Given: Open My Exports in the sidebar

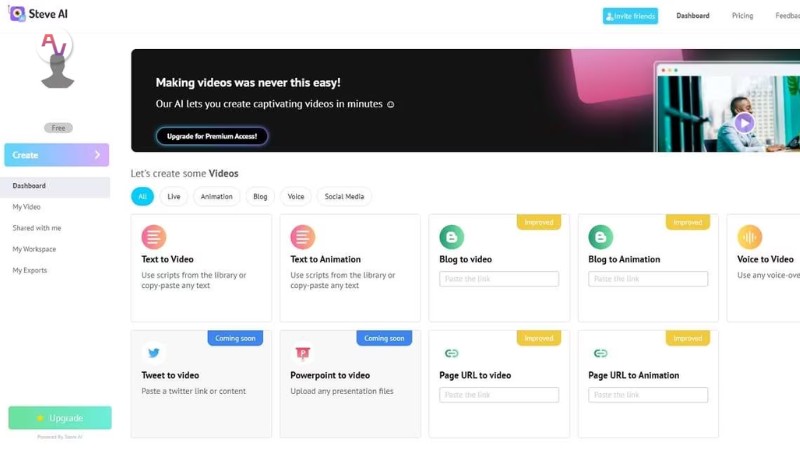Looking at the screenshot, I should [30, 270].
